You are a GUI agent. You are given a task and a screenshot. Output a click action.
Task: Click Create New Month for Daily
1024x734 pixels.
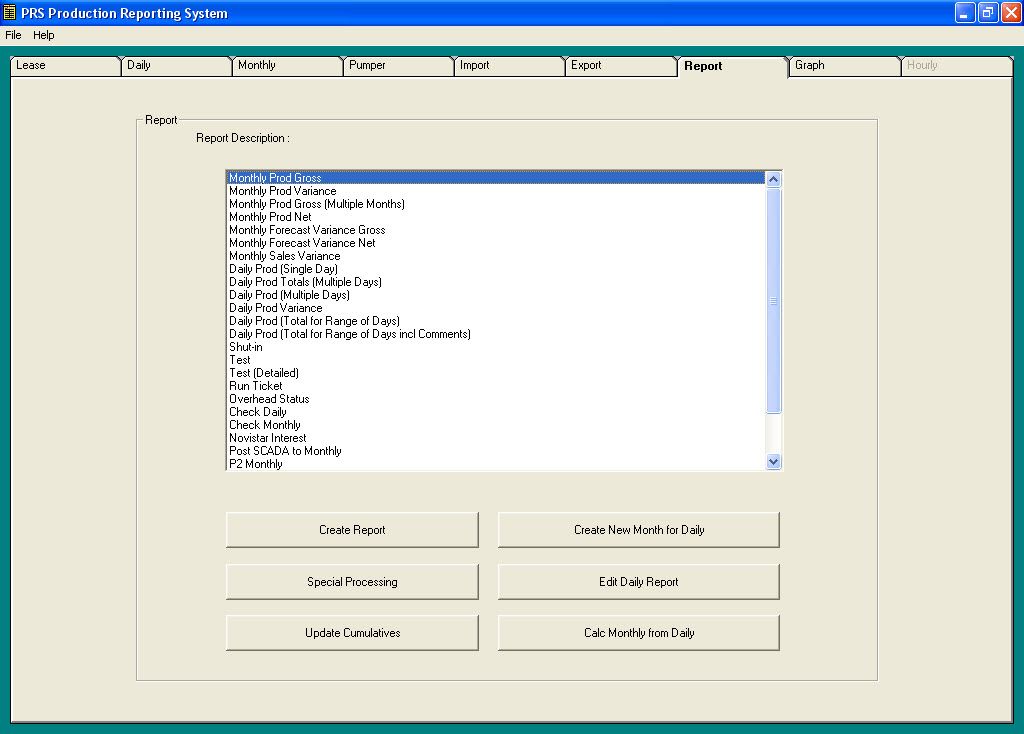pyautogui.click(x=637, y=529)
